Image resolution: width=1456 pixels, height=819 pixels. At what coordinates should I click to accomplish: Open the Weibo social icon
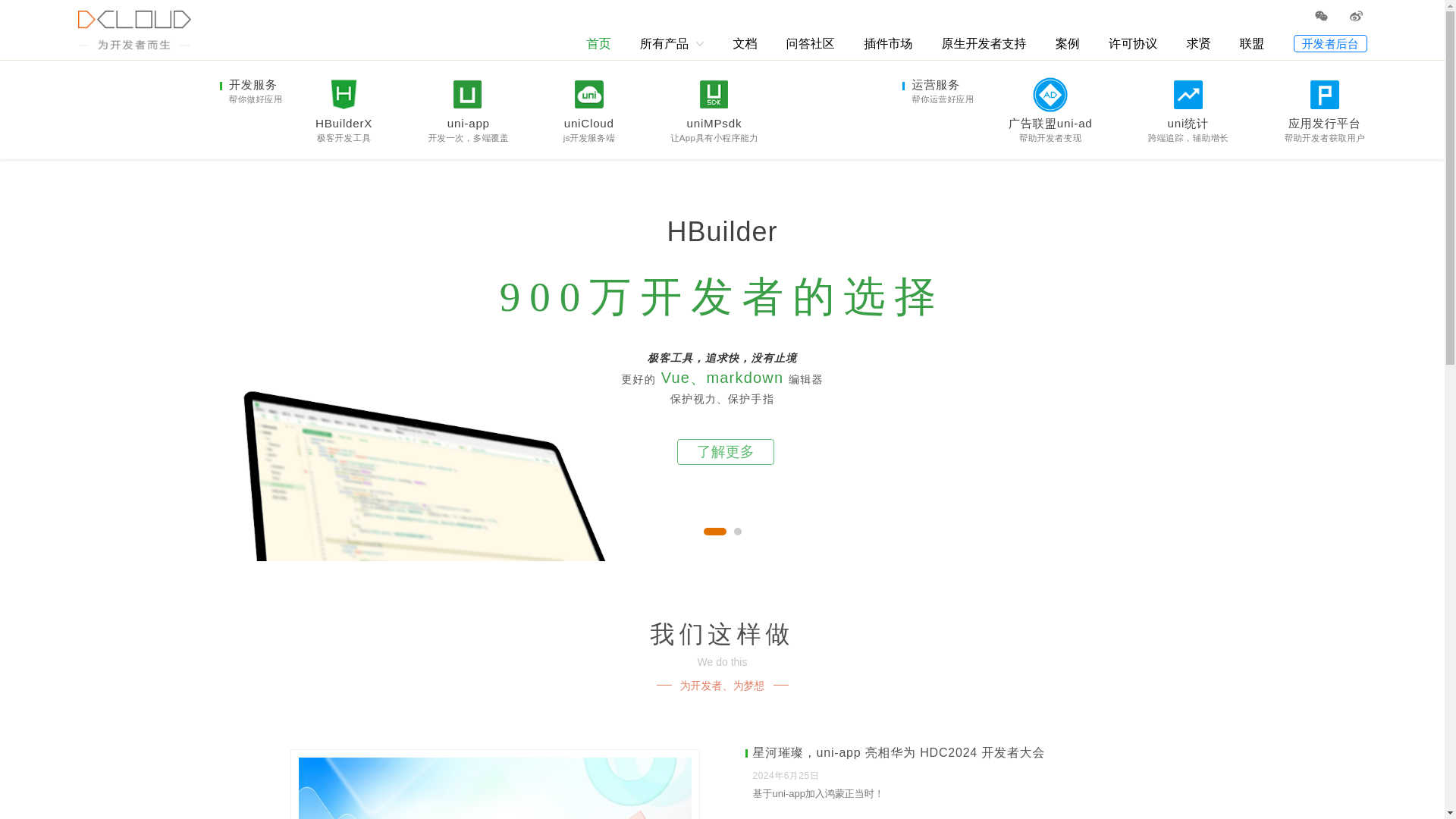tap(1356, 16)
